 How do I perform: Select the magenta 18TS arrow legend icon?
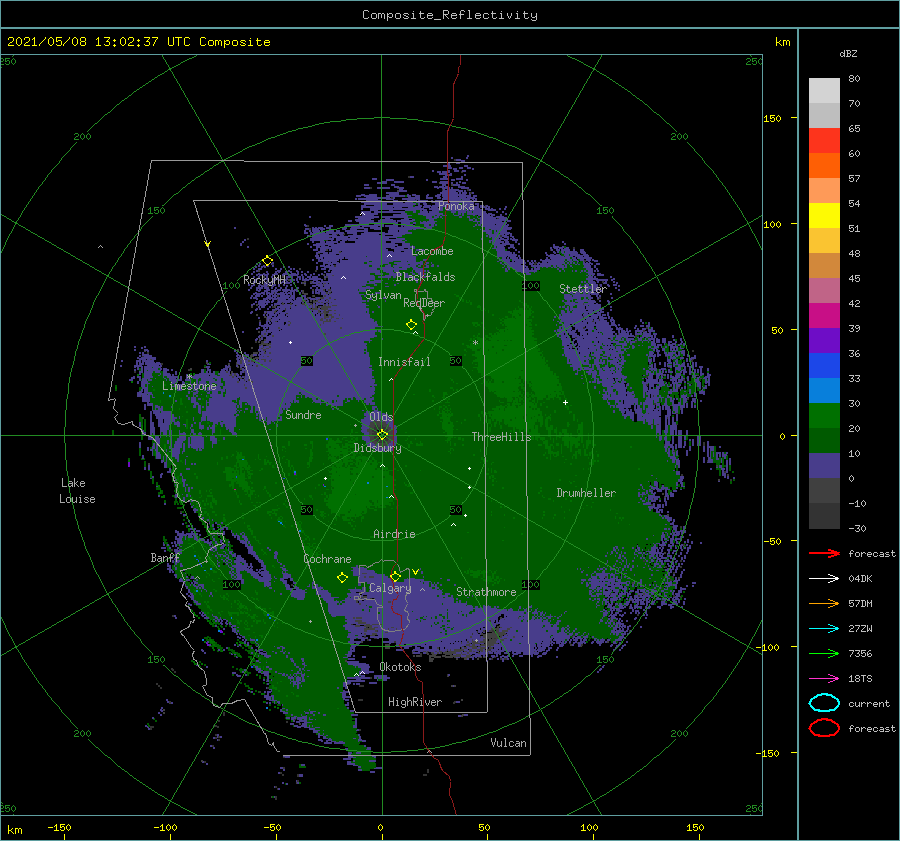click(x=824, y=679)
